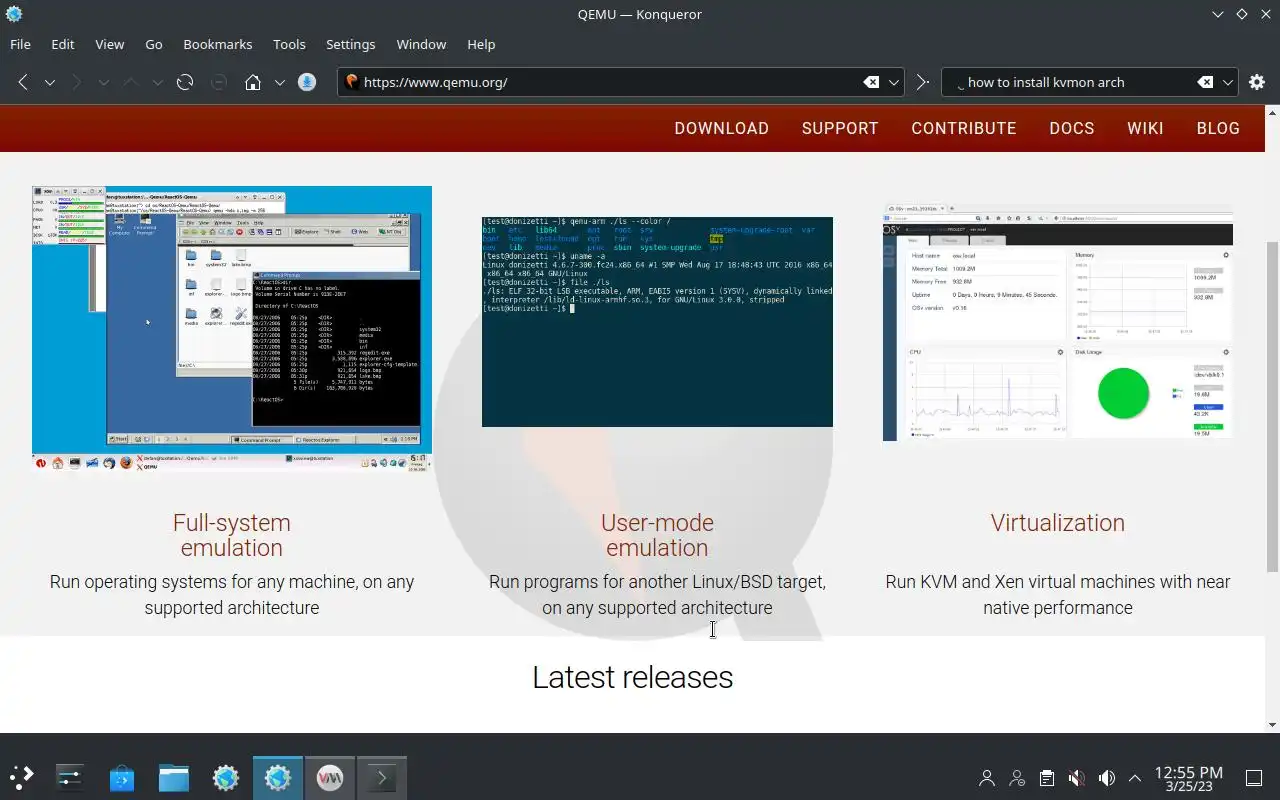The width and height of the screenshot is (1280, 800).
Task: Click the 'User-mode emulation' heading
Action: [657, 535]
